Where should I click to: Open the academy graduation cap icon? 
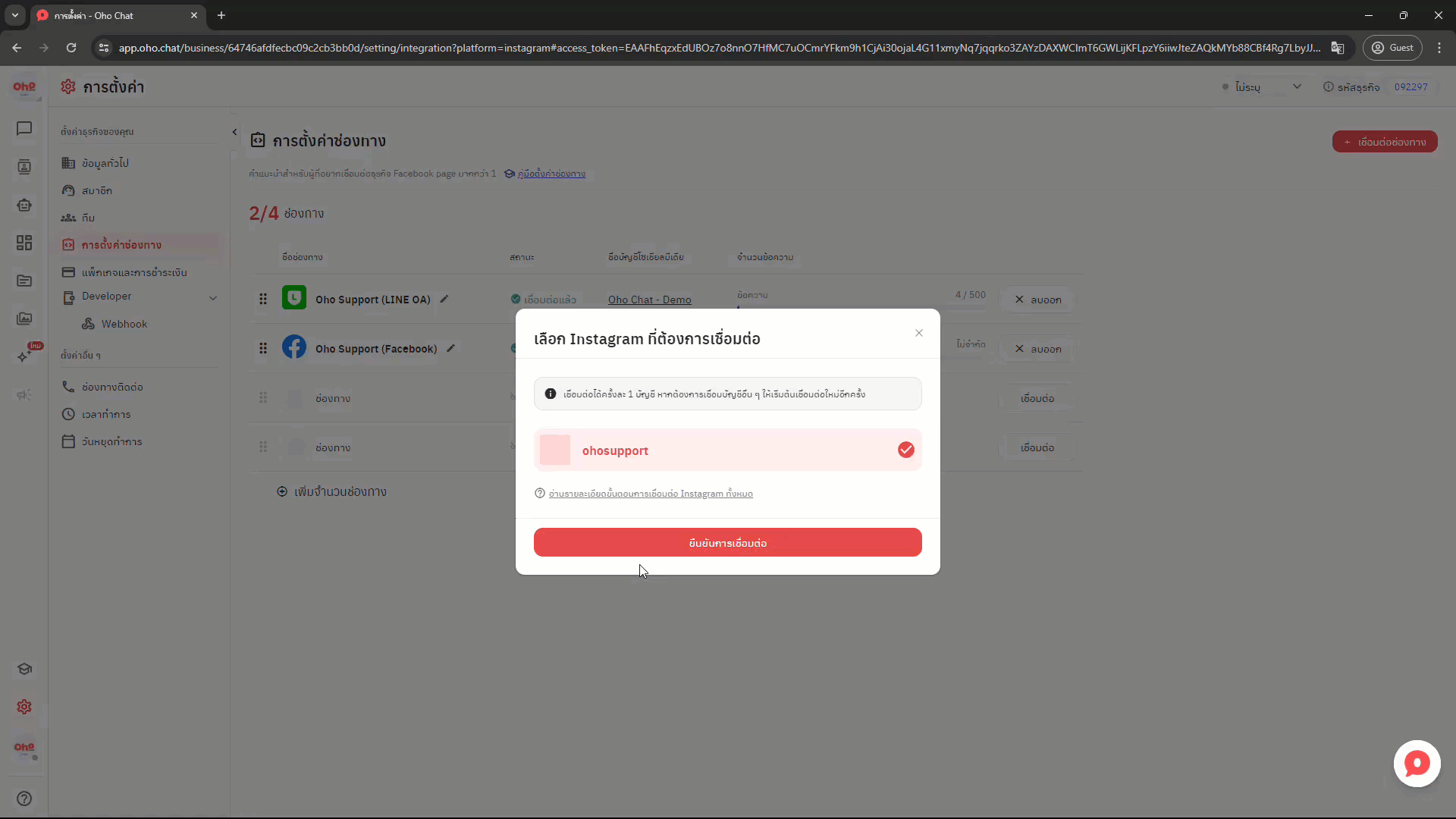(24, 669)
